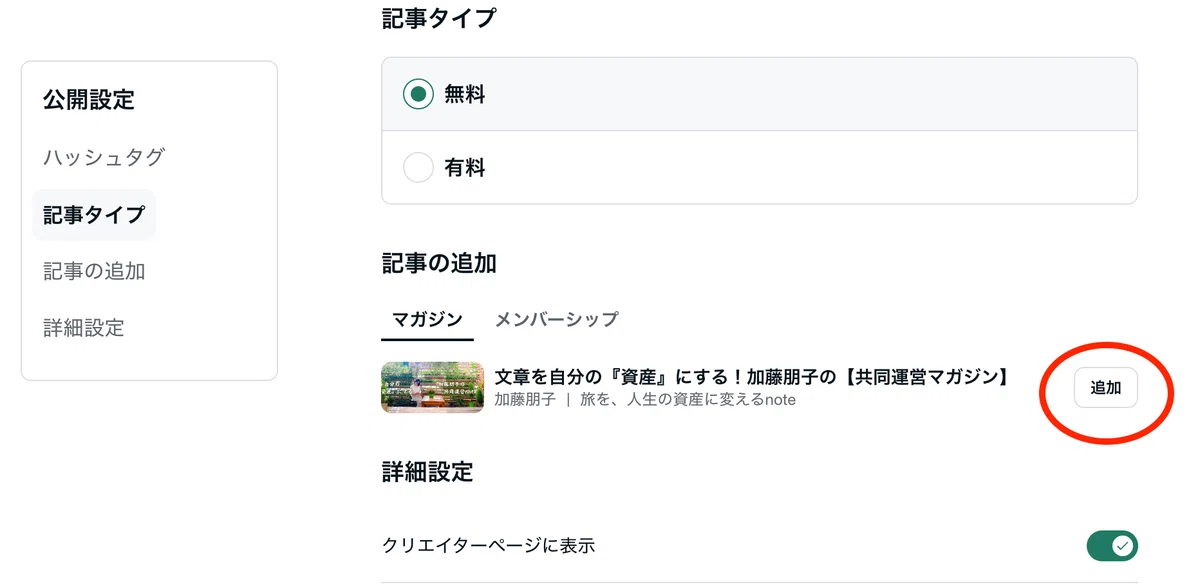Click the 追加 button for the magazine

coord(1106,388)
